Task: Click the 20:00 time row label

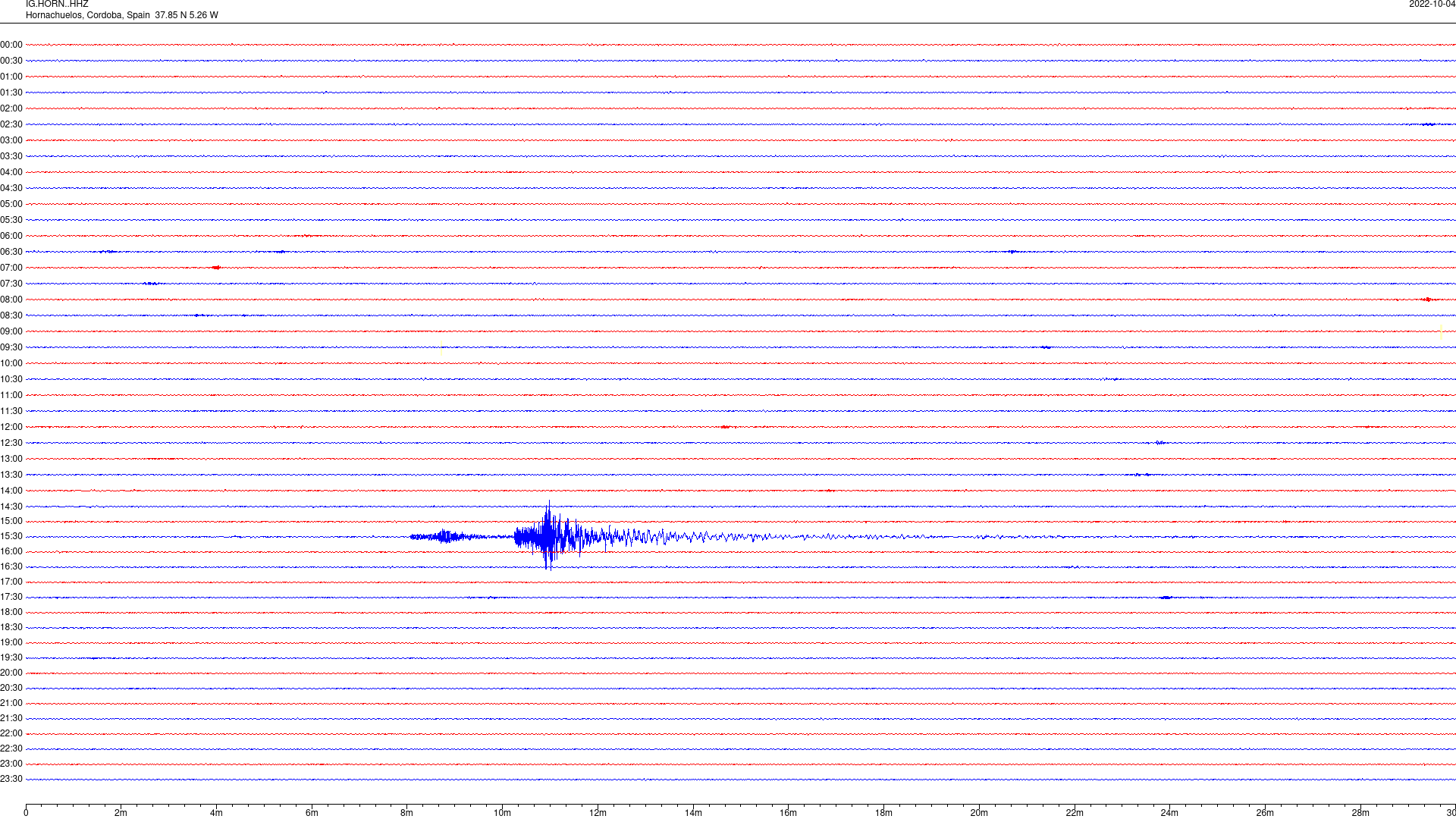Action: (11, 673)
